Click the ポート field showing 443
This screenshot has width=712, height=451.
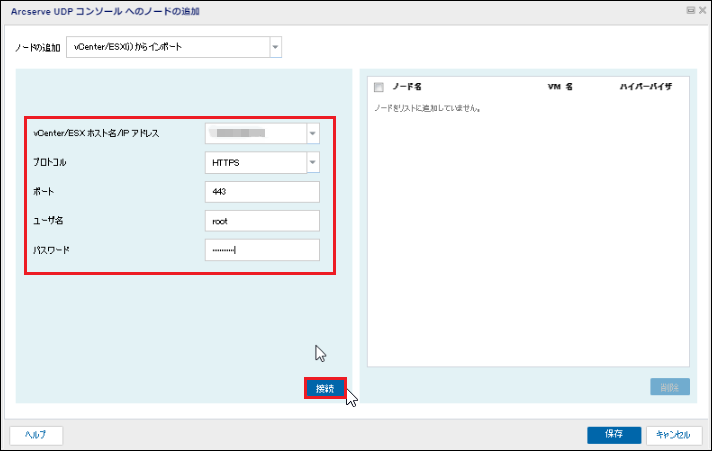click(262, 192)
